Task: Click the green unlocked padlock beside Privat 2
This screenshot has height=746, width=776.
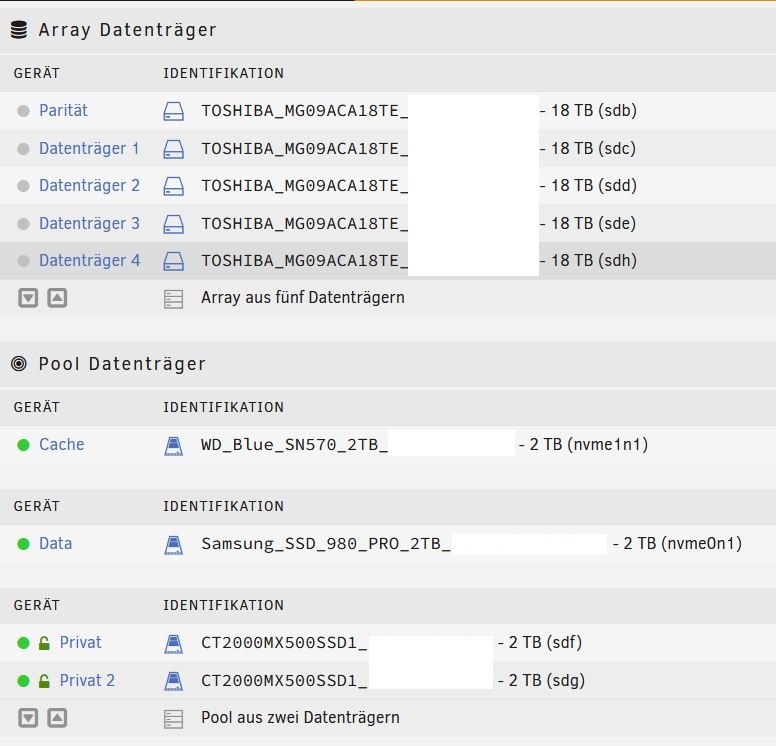Action: [x=44, y=681]
